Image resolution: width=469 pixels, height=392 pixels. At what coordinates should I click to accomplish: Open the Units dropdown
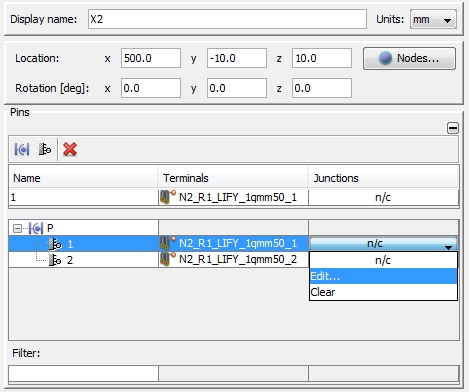433,19
